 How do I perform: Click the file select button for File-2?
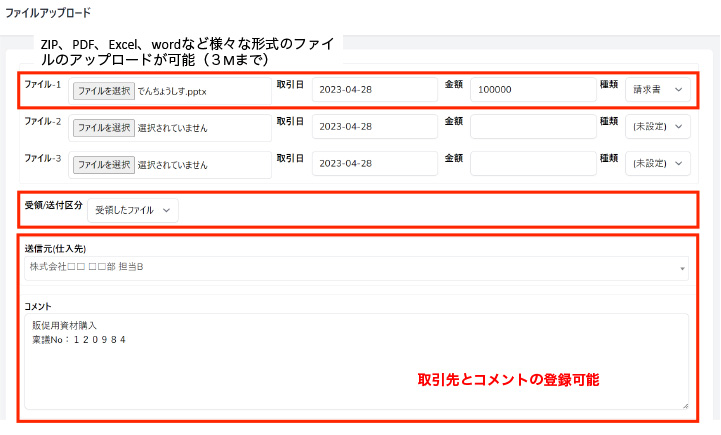[x=104, y=127]
